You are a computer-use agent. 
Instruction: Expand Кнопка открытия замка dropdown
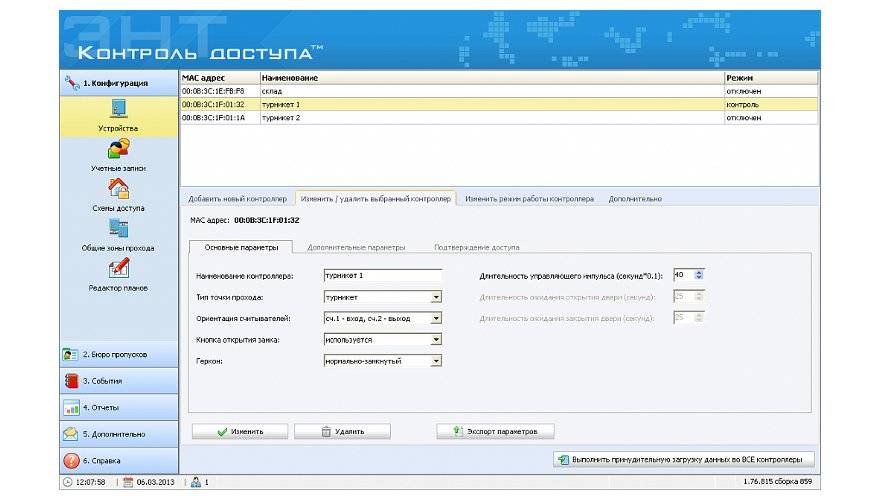[436, 340]
